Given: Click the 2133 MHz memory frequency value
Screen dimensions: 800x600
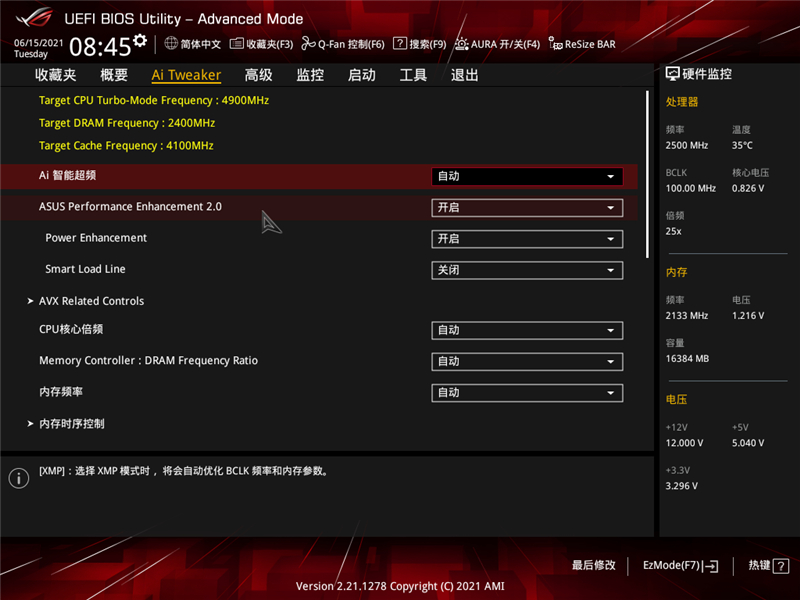Looking at the screenshot, I should pyautogui.click(x=687, y=316).
